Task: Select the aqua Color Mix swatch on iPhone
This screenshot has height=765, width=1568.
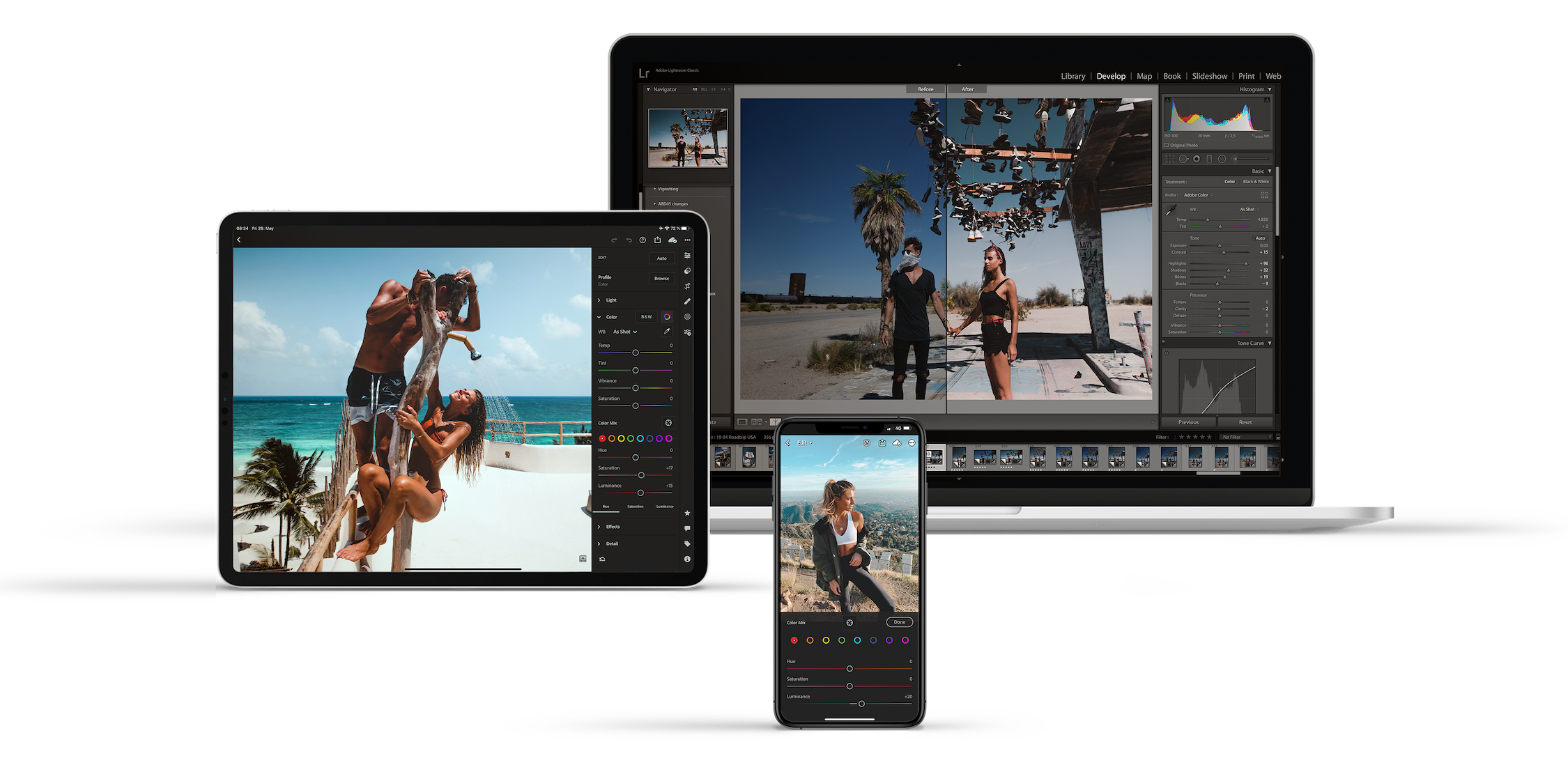Action: [x=857, y=640]
